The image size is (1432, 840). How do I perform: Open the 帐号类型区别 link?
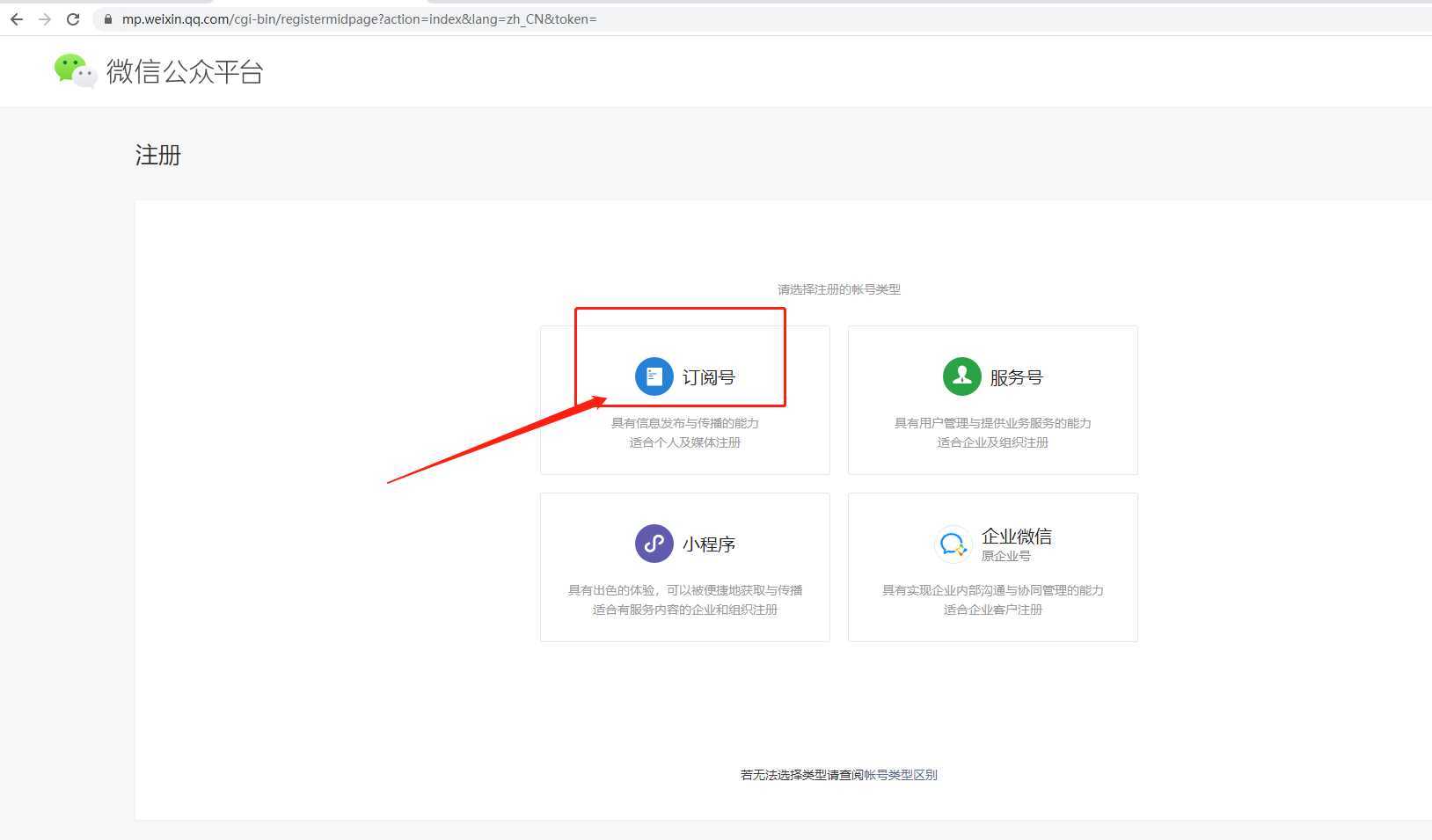901,775
